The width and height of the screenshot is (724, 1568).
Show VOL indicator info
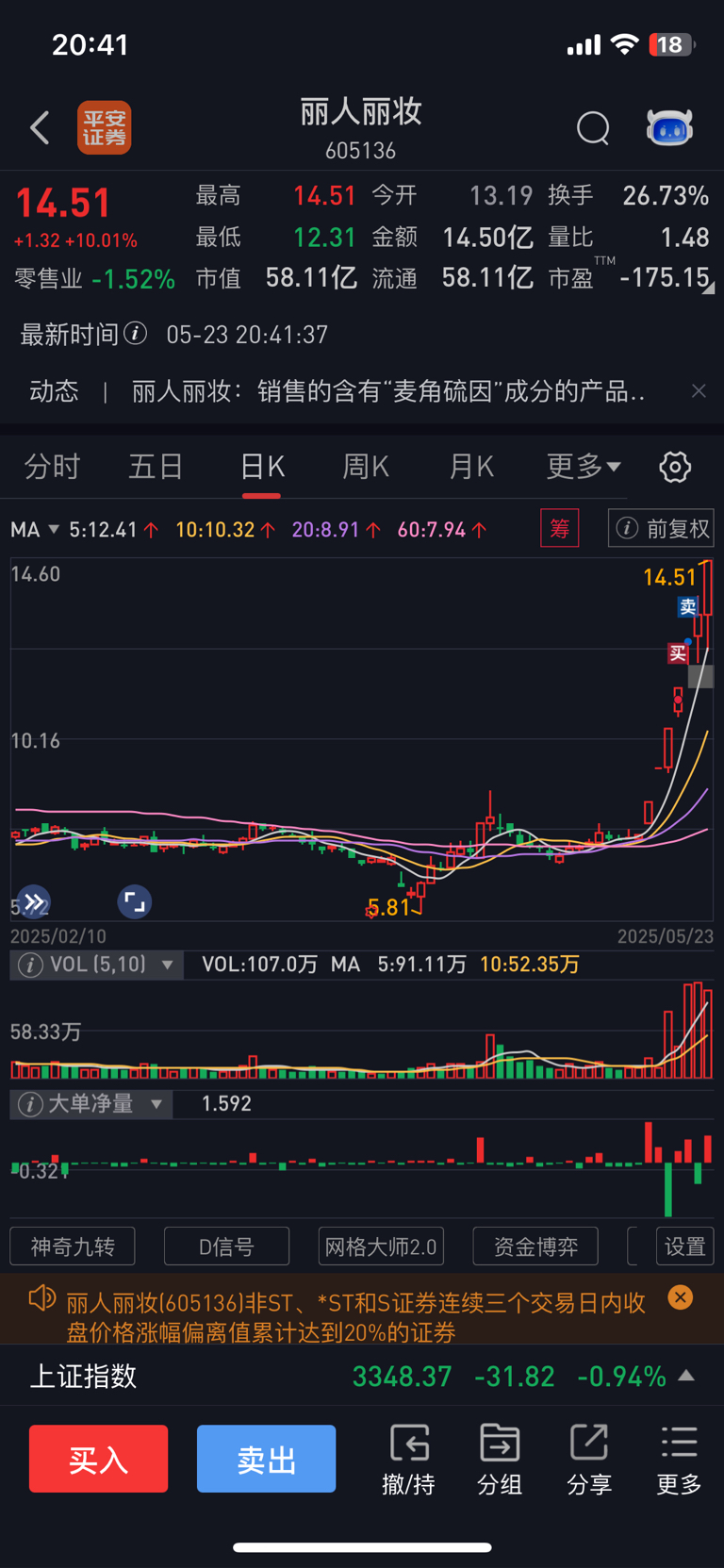[x=30, y=965]
